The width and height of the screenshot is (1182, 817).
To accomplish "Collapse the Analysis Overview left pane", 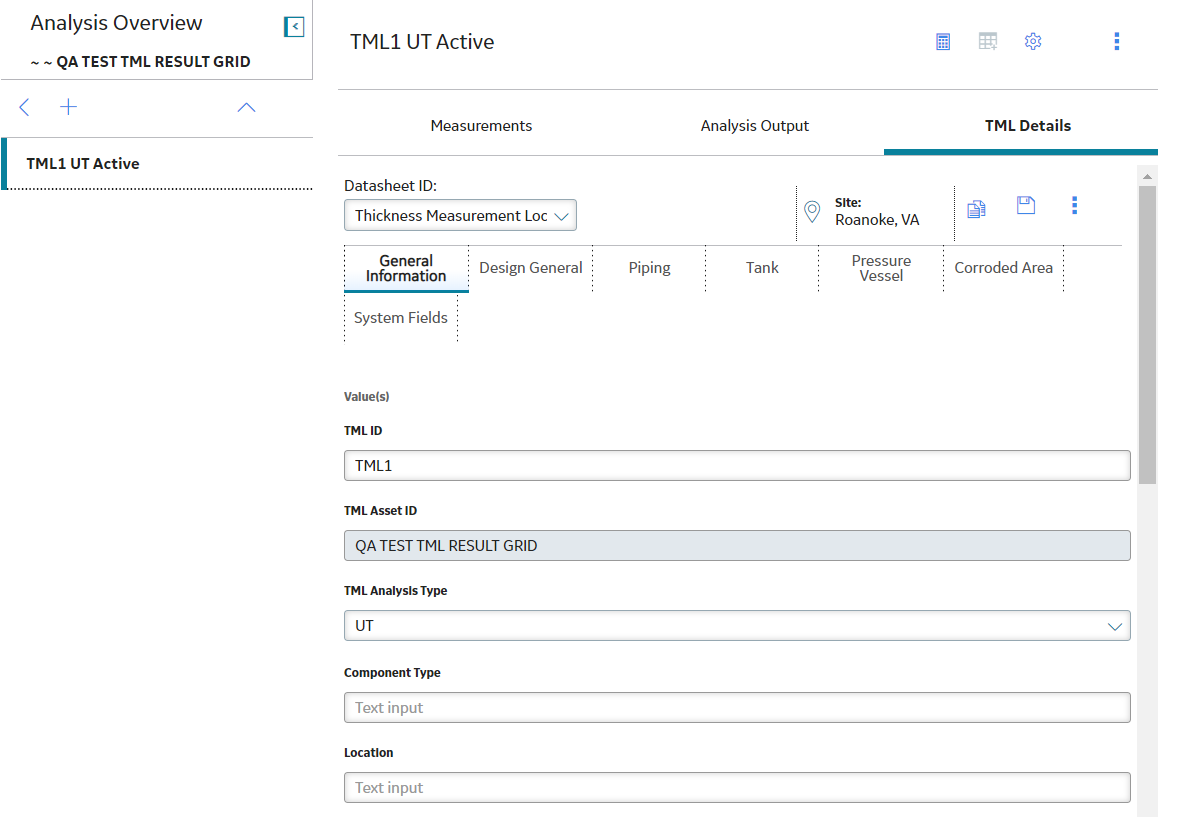I will pyautogui.click(x=294, y=27).
